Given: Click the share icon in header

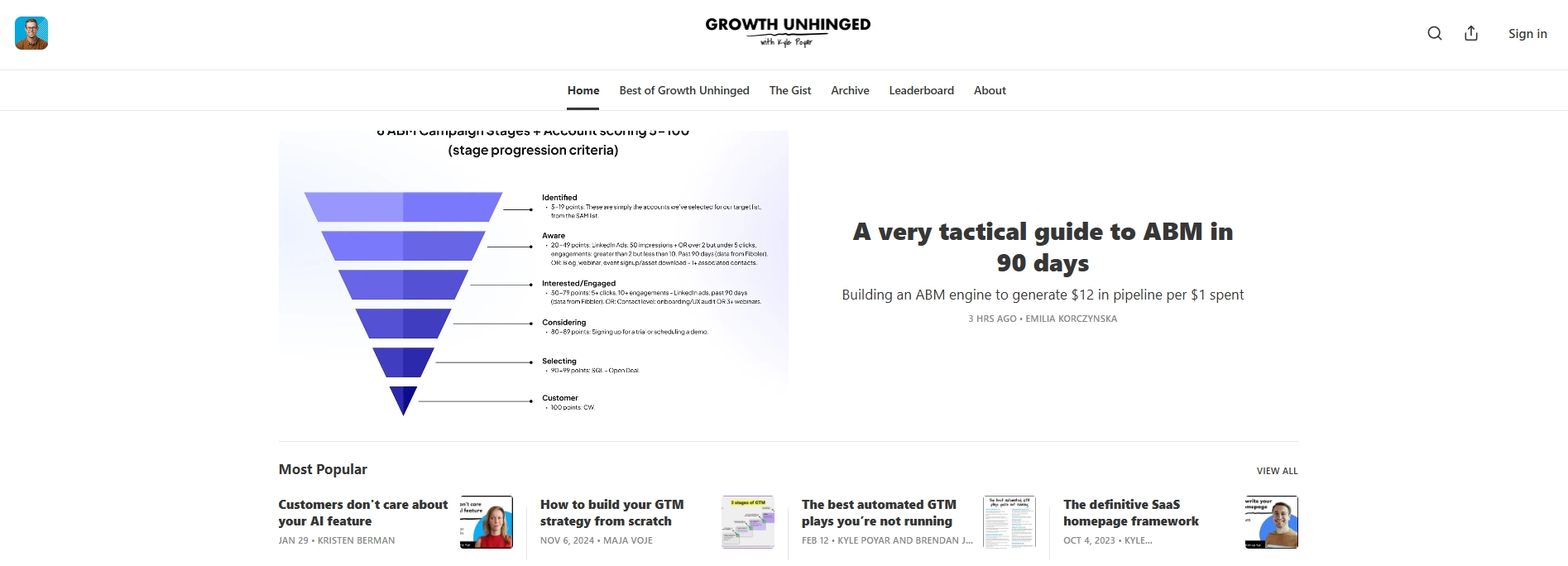Looking at the screenshot, I should pyautogui.click(x=1471, y=33).
